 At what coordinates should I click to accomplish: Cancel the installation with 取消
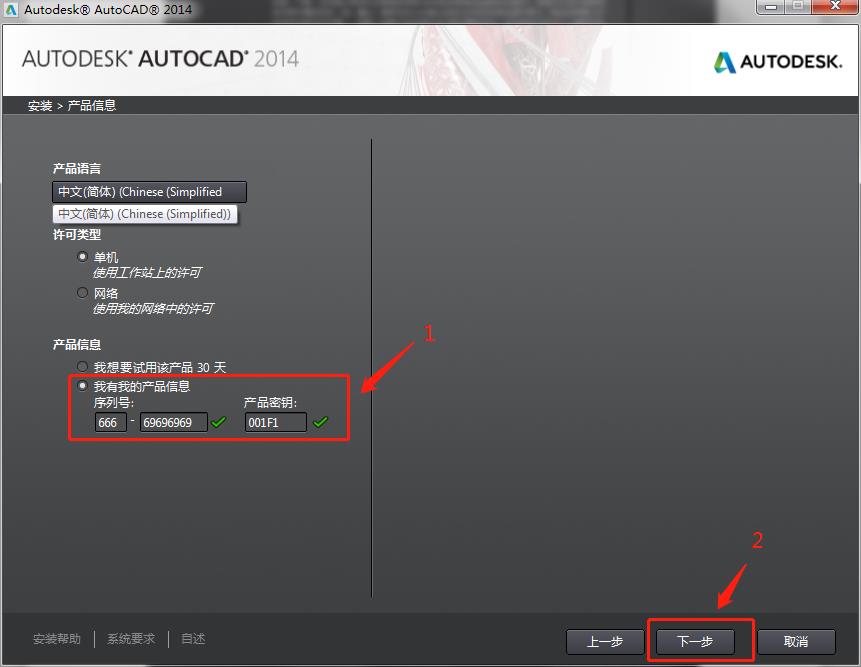click(796, 641)
